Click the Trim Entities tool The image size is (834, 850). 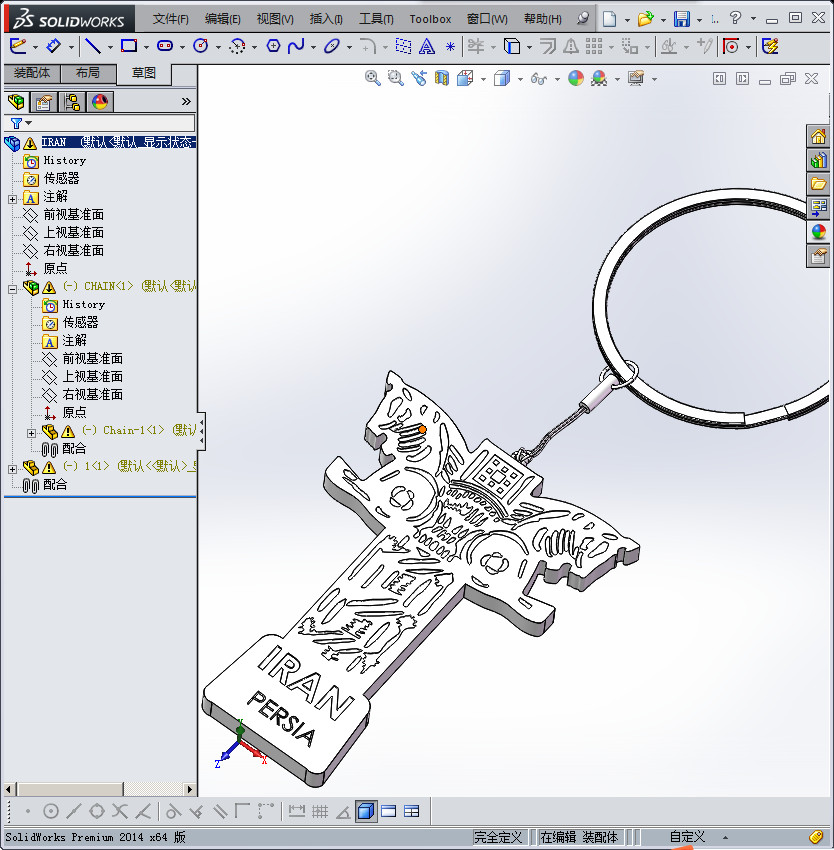(x=476, y=46)
